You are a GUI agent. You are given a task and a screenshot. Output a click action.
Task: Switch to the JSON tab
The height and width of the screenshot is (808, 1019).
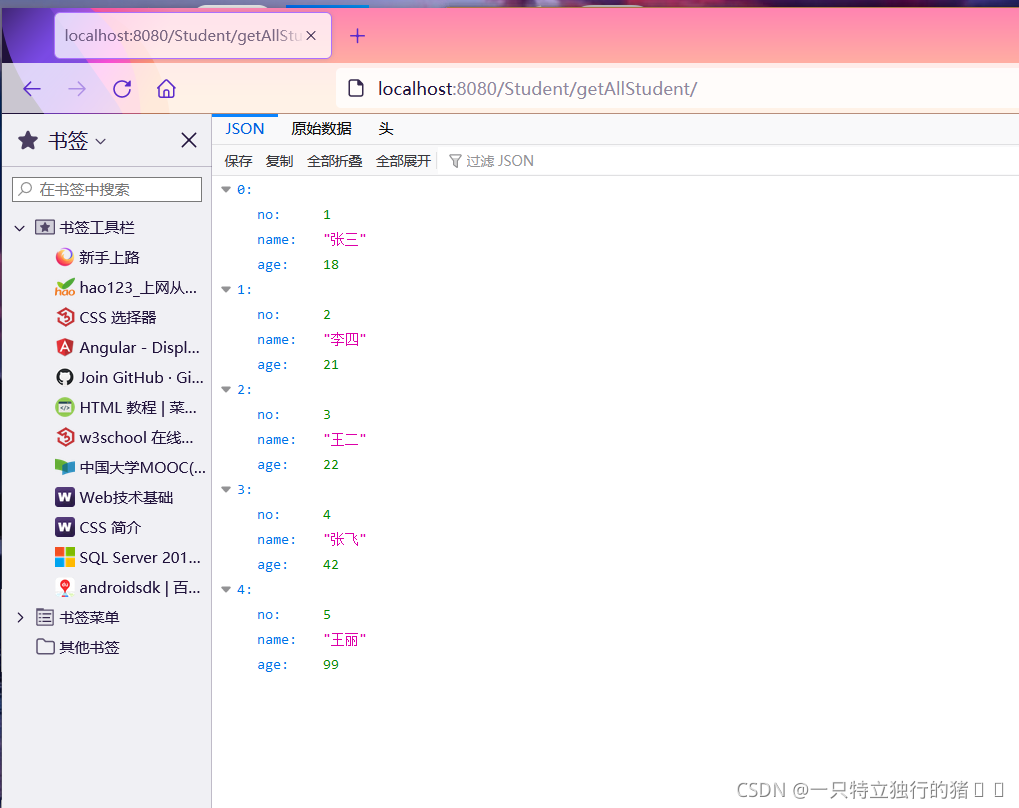click(x=244, y=129)
